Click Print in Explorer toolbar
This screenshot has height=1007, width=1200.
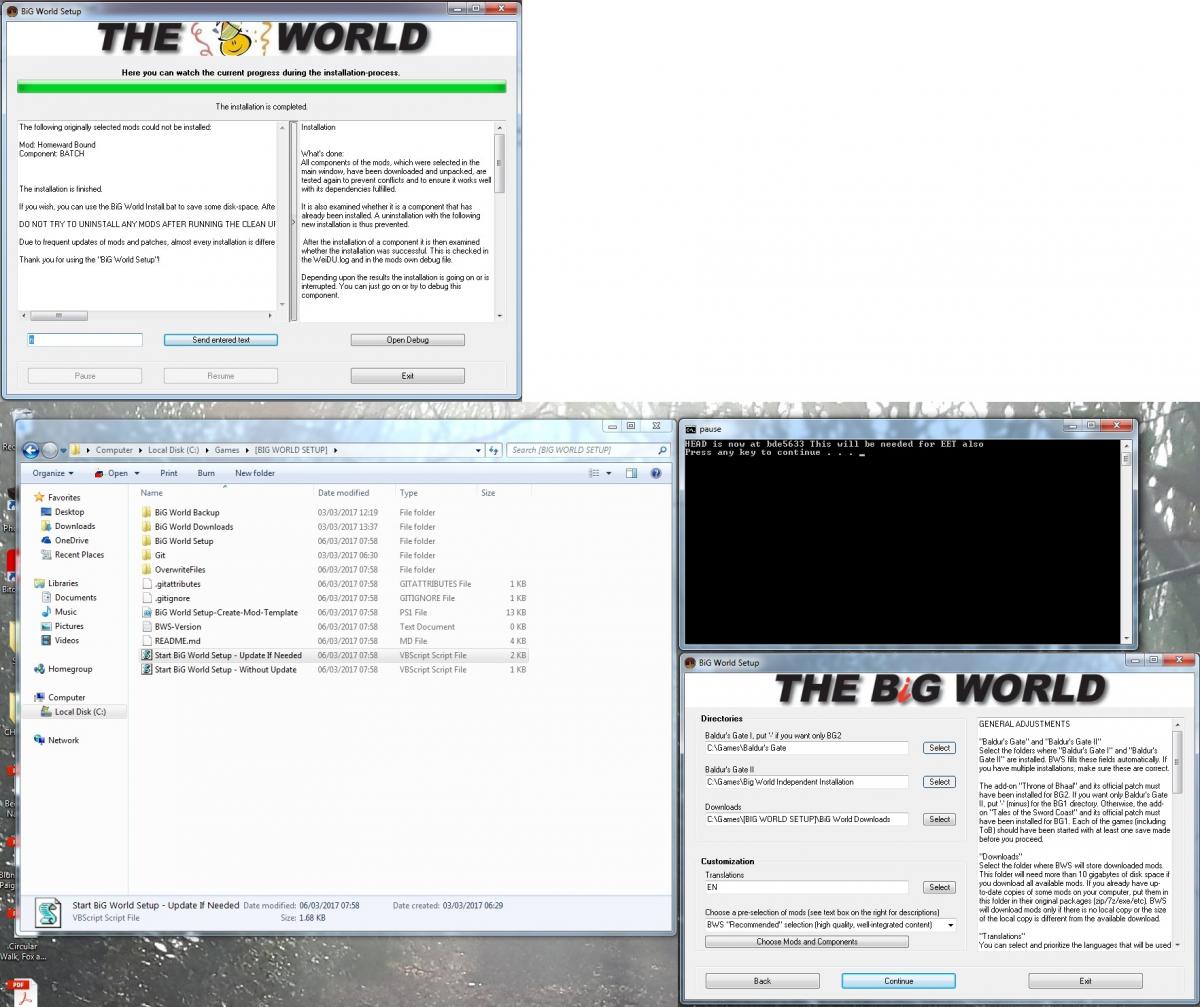pyautogui.click(x=168, y=473)
